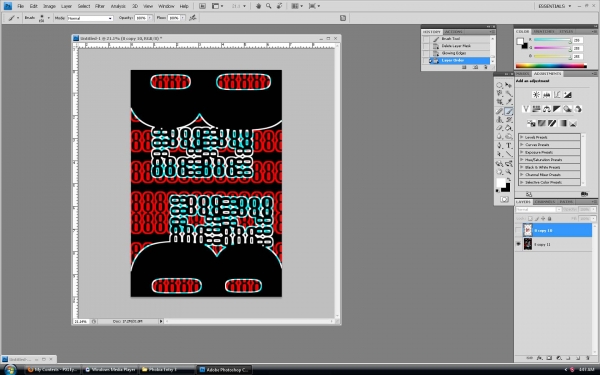The width and height of the screenshot is (600, 375).
Task: Add a layer style with fx icon
Action: [540, 358]
